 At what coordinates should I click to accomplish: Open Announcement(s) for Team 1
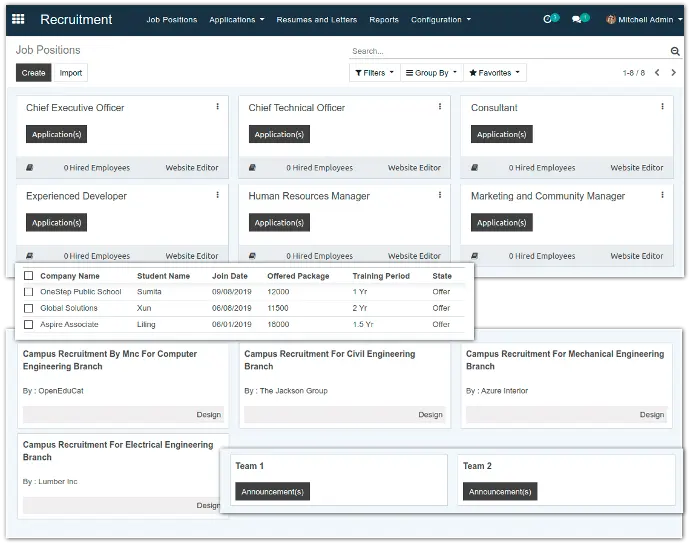(x=272, y=492)
